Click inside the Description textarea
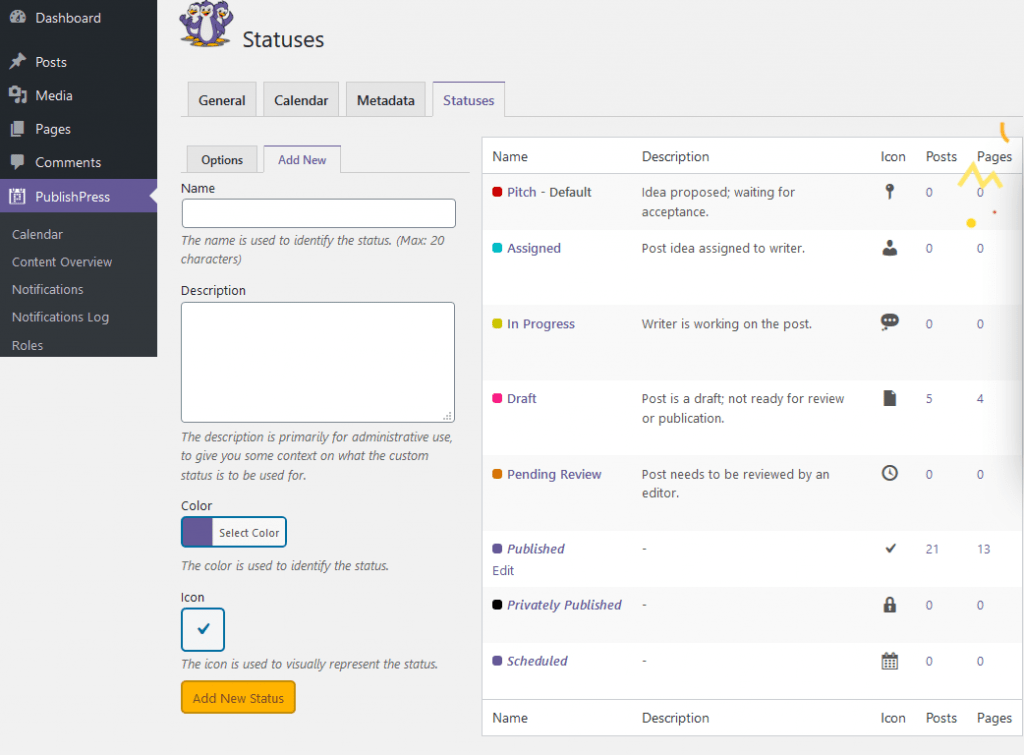Screen dimensions: 1024x755 pyautogui.click(x=318, y=362)
